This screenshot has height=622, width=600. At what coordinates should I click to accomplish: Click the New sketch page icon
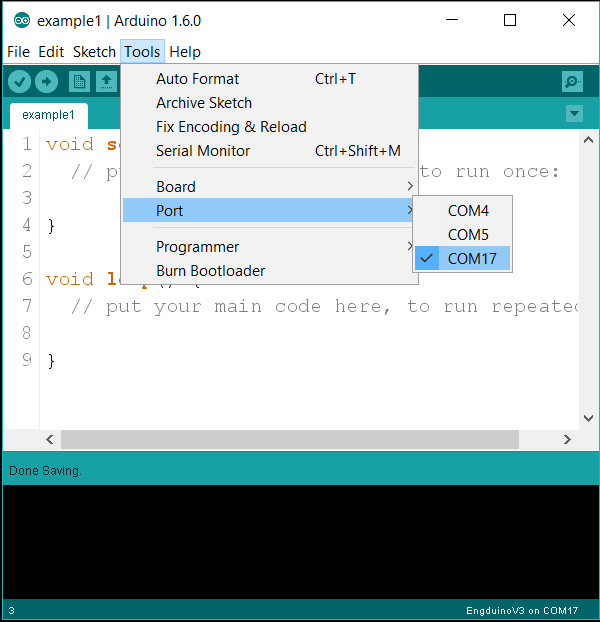click(x=79, y=82)
